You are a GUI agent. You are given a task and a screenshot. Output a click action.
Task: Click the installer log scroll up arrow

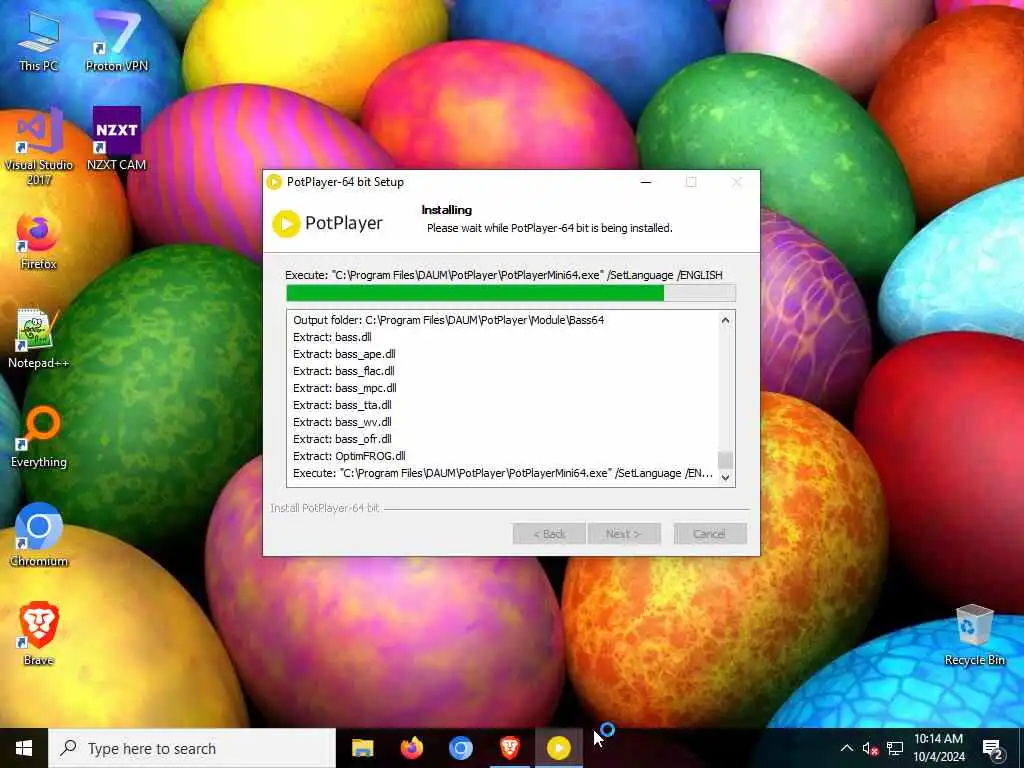point(726,320)
